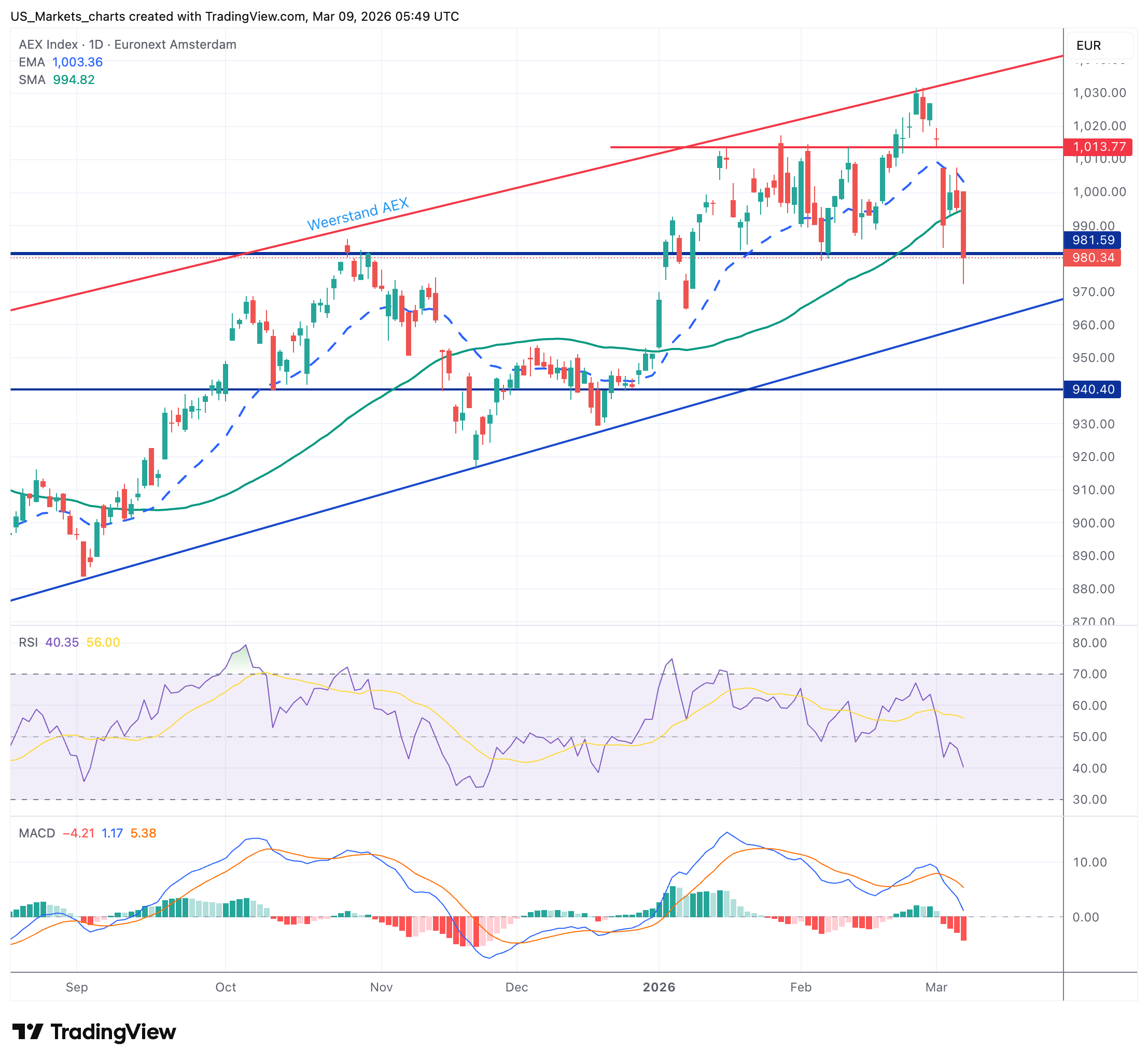
Task: Click the AEX Index chart title
Action: 48,44
